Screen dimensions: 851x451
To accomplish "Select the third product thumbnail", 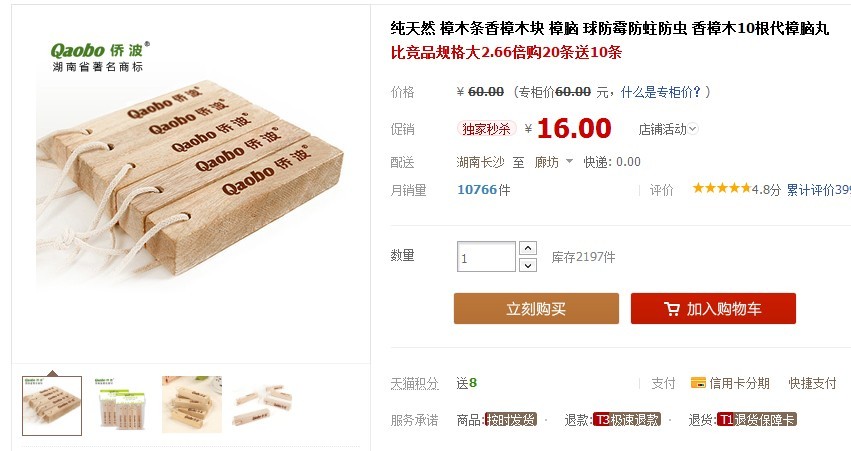I will point(192,405).
